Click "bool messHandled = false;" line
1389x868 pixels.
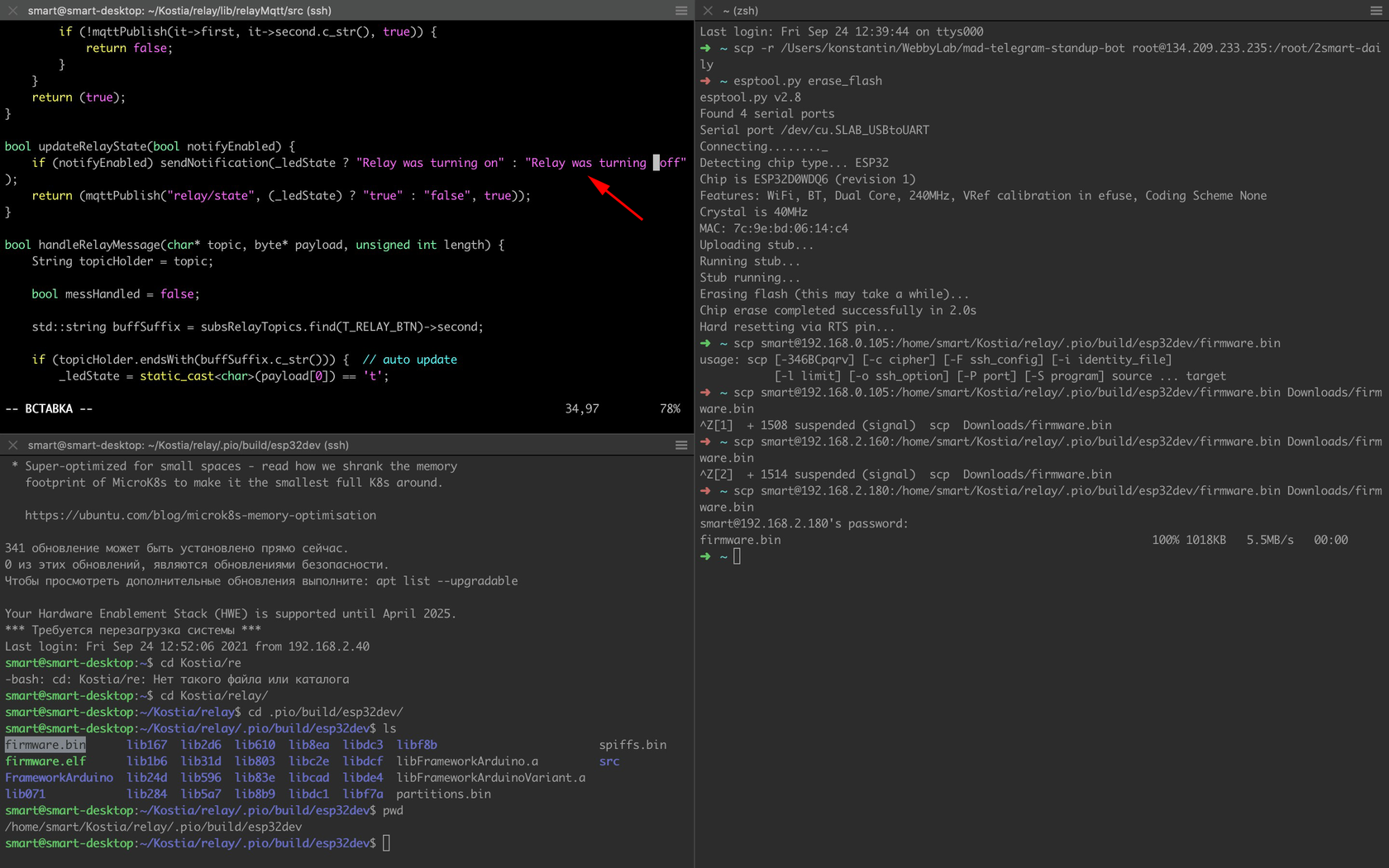pyautogui.click(x=116, y=294)
